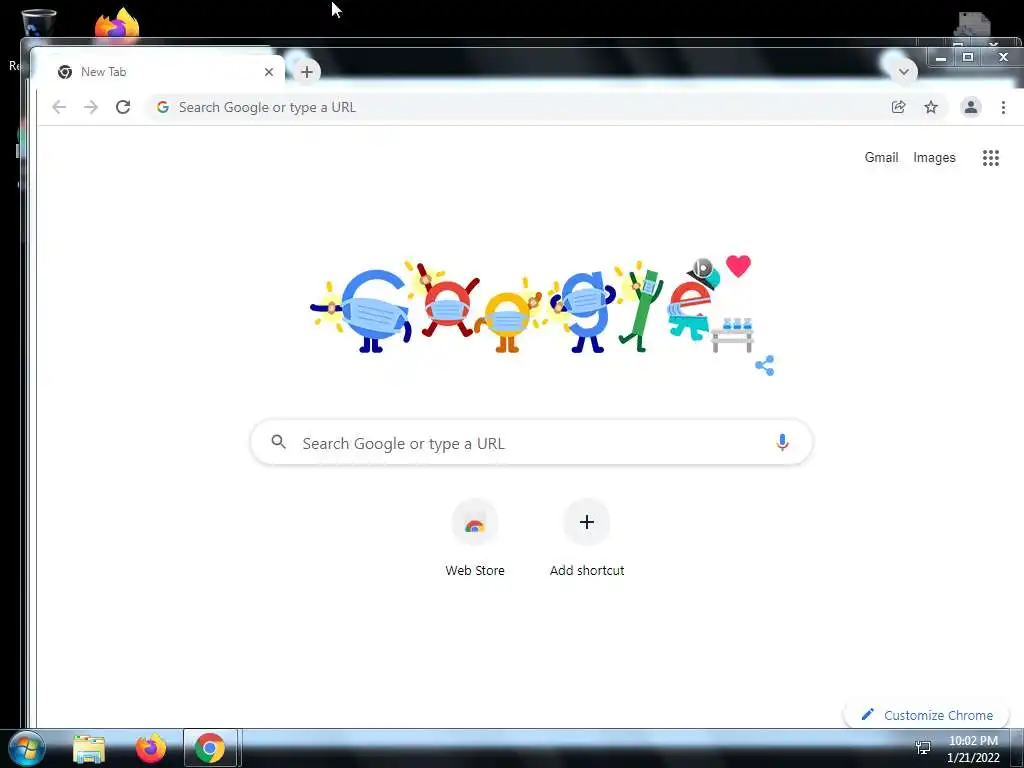Click the browser back arrow
This screenshot has width=1024, height=768.
click(59, 107)
